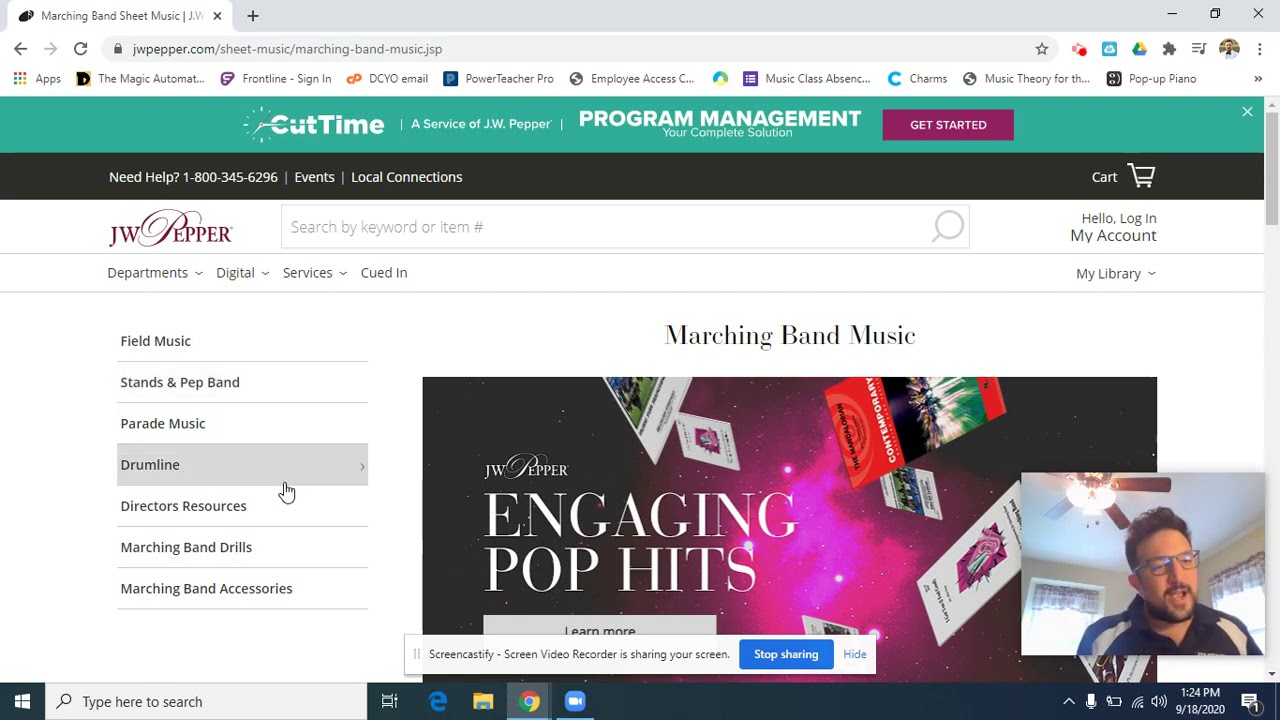Click the CutTime logo

314,124
